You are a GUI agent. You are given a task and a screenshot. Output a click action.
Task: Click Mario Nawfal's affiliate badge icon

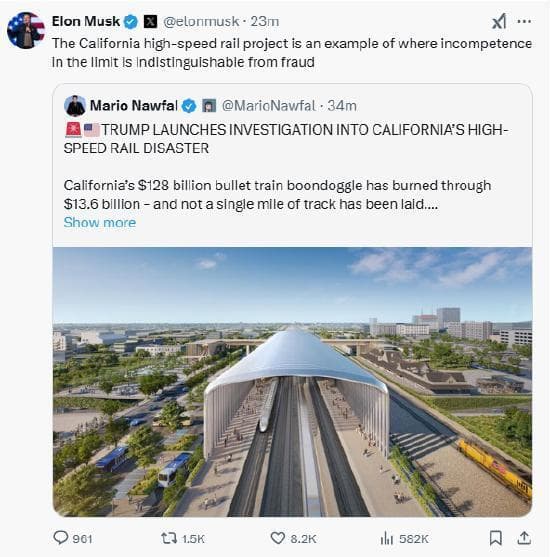click(x=209, y=106)
